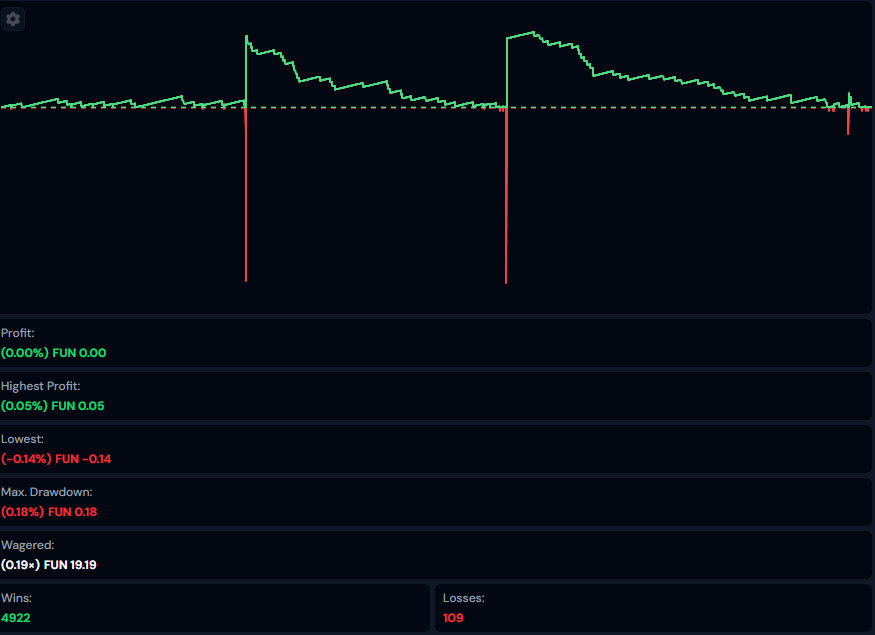Click the first tall red loss spike
The height and width of the screenshot is (635, 875).
pyautogui.click(x=245, y=200)
